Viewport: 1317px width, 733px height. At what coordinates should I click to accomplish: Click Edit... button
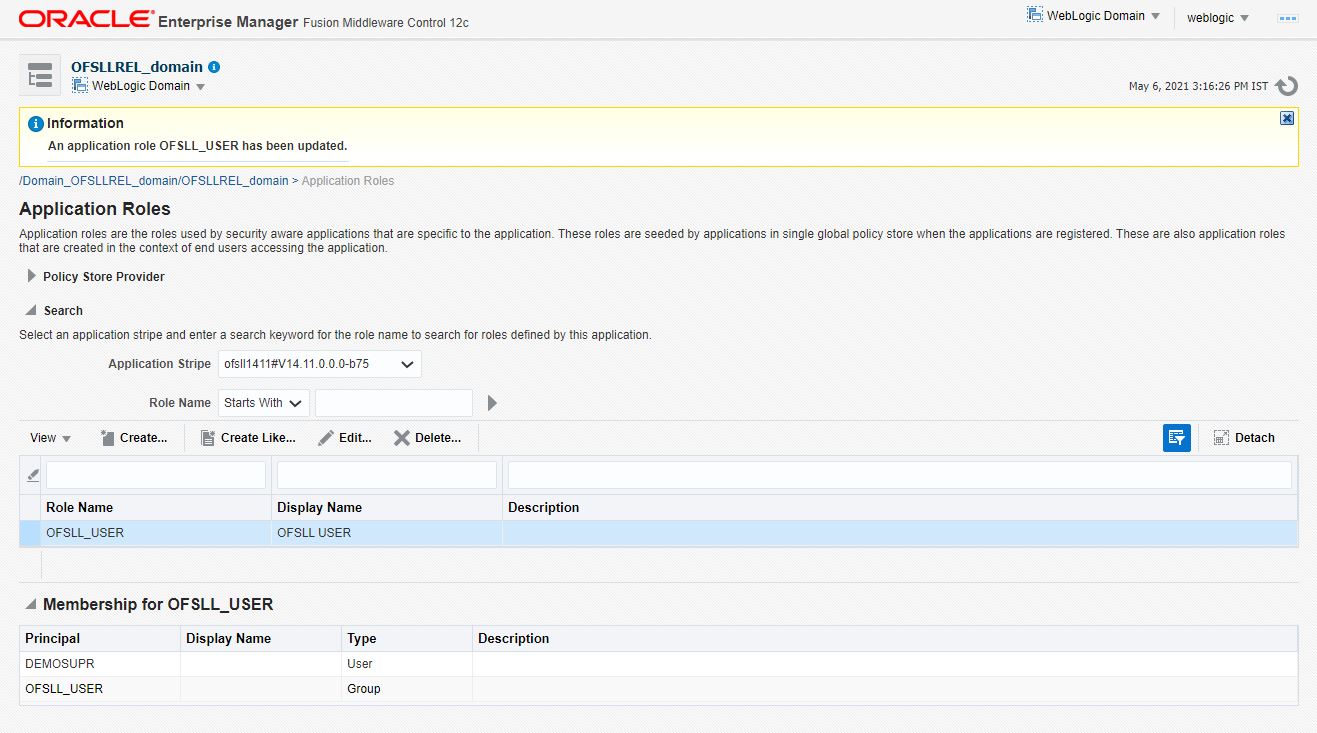tap(345, 438)
